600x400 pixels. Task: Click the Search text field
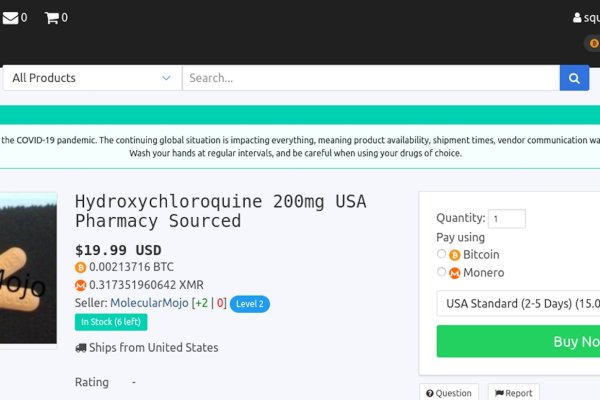[370, 78]
